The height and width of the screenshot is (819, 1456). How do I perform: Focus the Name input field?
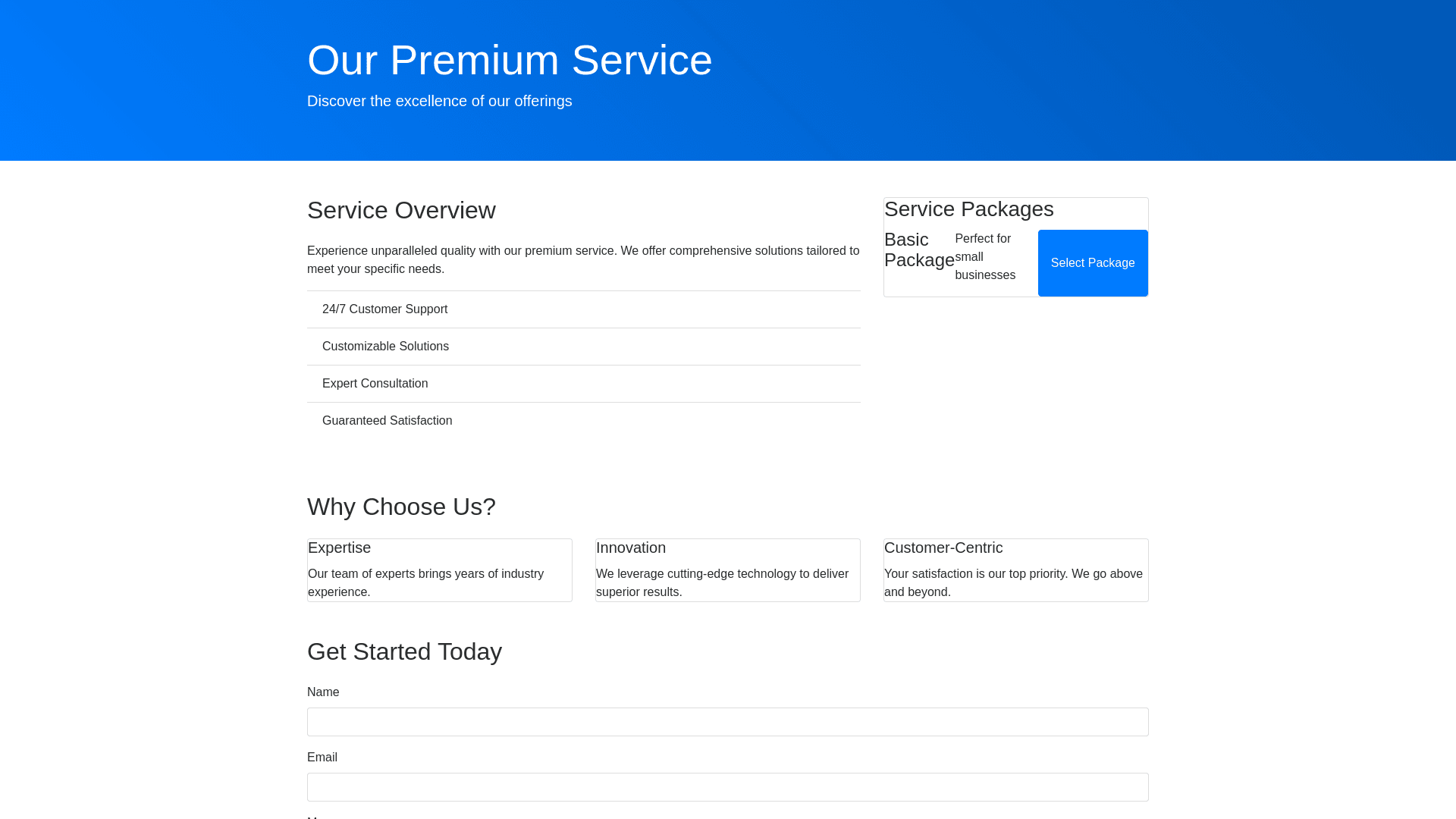click(727, 722)
